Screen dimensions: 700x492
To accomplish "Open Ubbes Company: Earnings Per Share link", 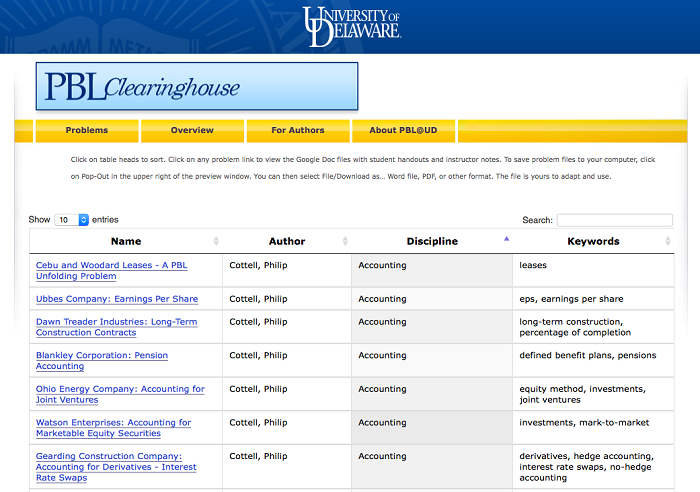I will 117,299.
